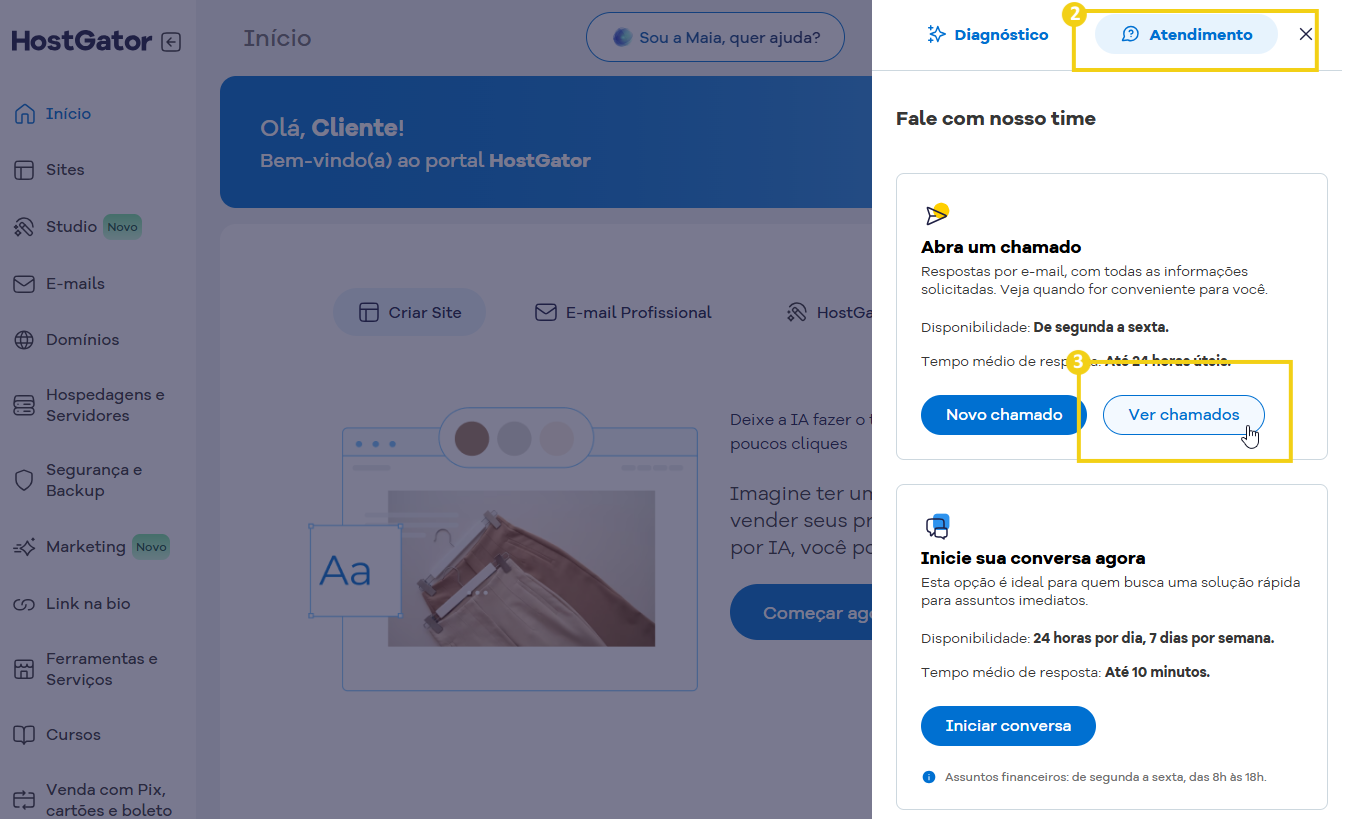Click the HostGator logo
Screen dimensions: 1346x819
point(82,42)
